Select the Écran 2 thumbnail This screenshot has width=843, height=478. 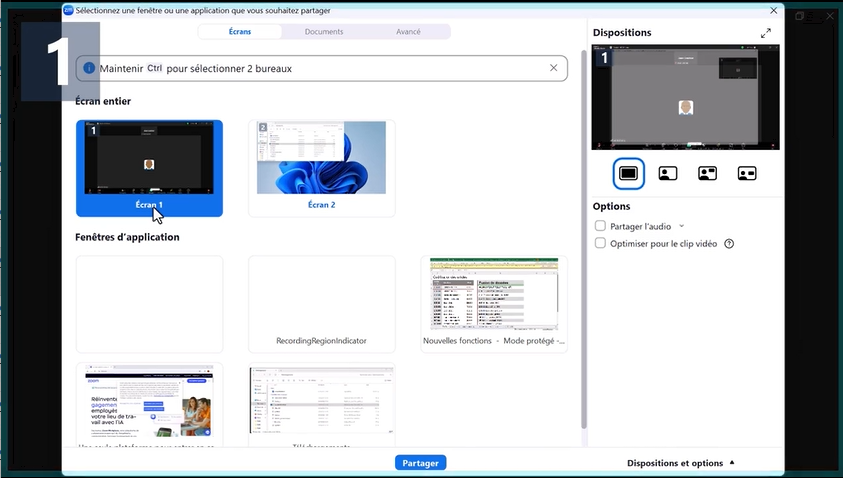coord(322,168)
